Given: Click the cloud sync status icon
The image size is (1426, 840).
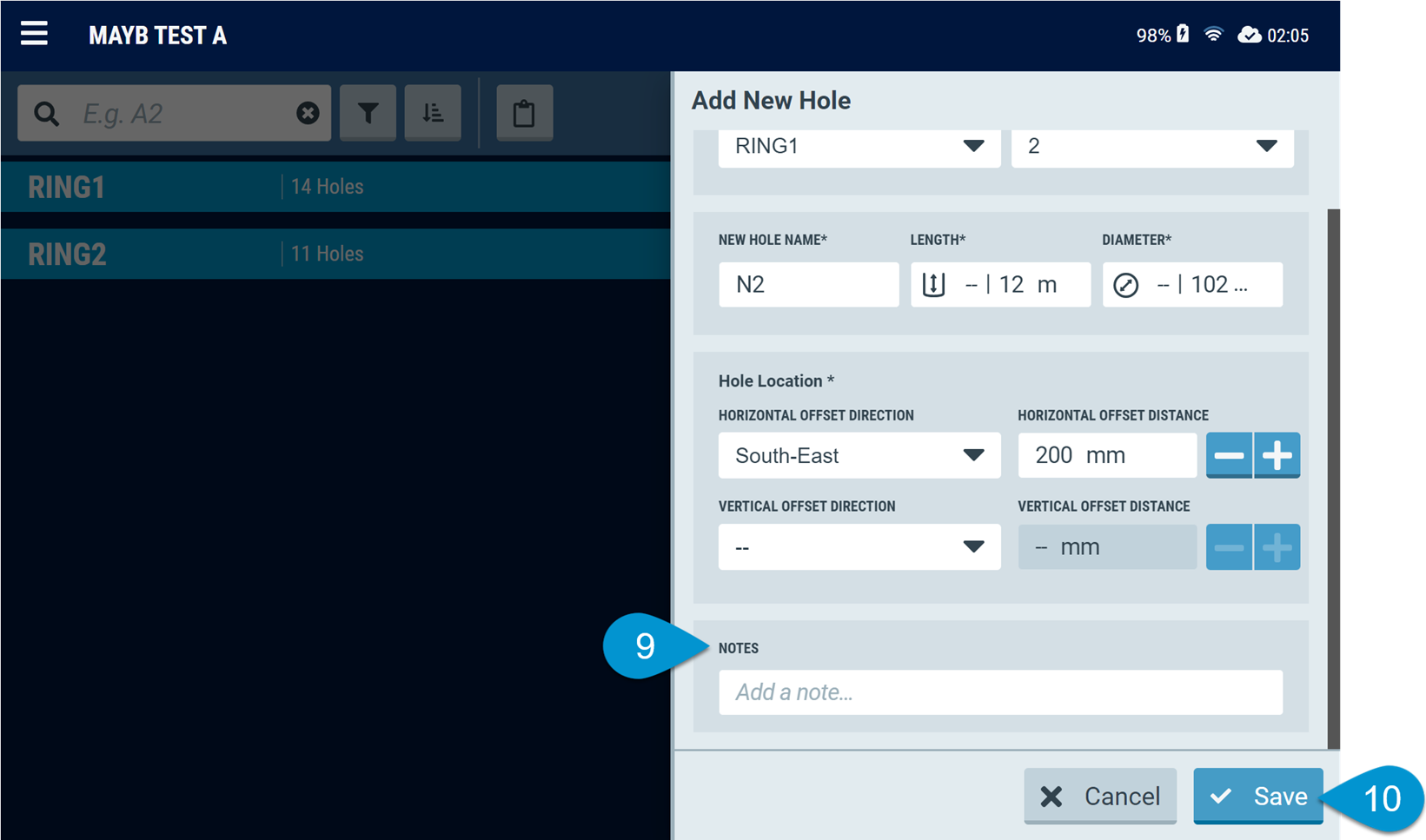Looking at the screenshot, I should [1249, 35].
